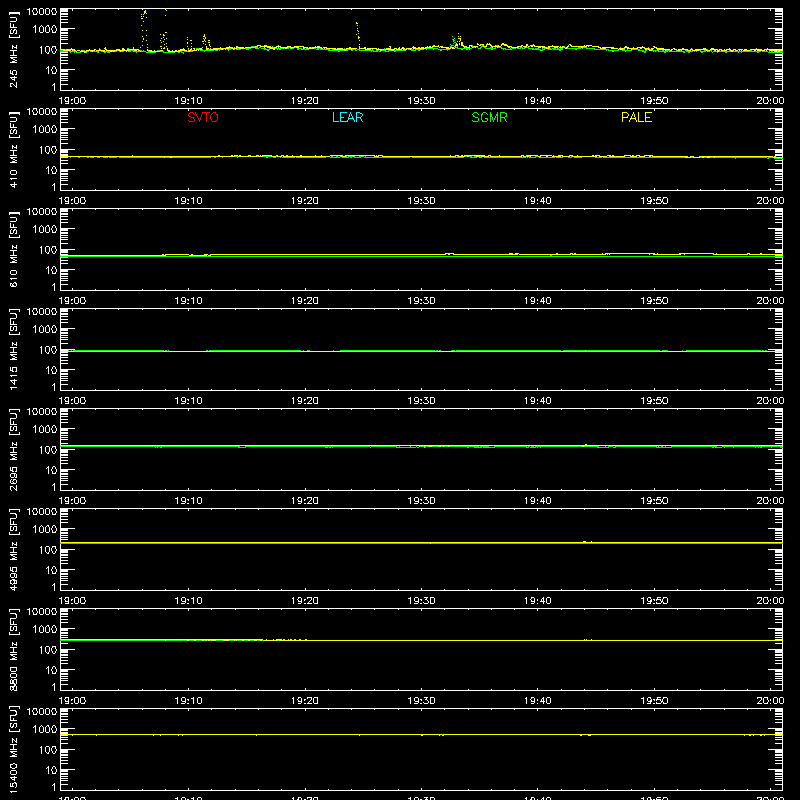Click the 10 tick label on the 1415 MHz axis
This screenshot has width=800, height=800.
click(51, 370)
